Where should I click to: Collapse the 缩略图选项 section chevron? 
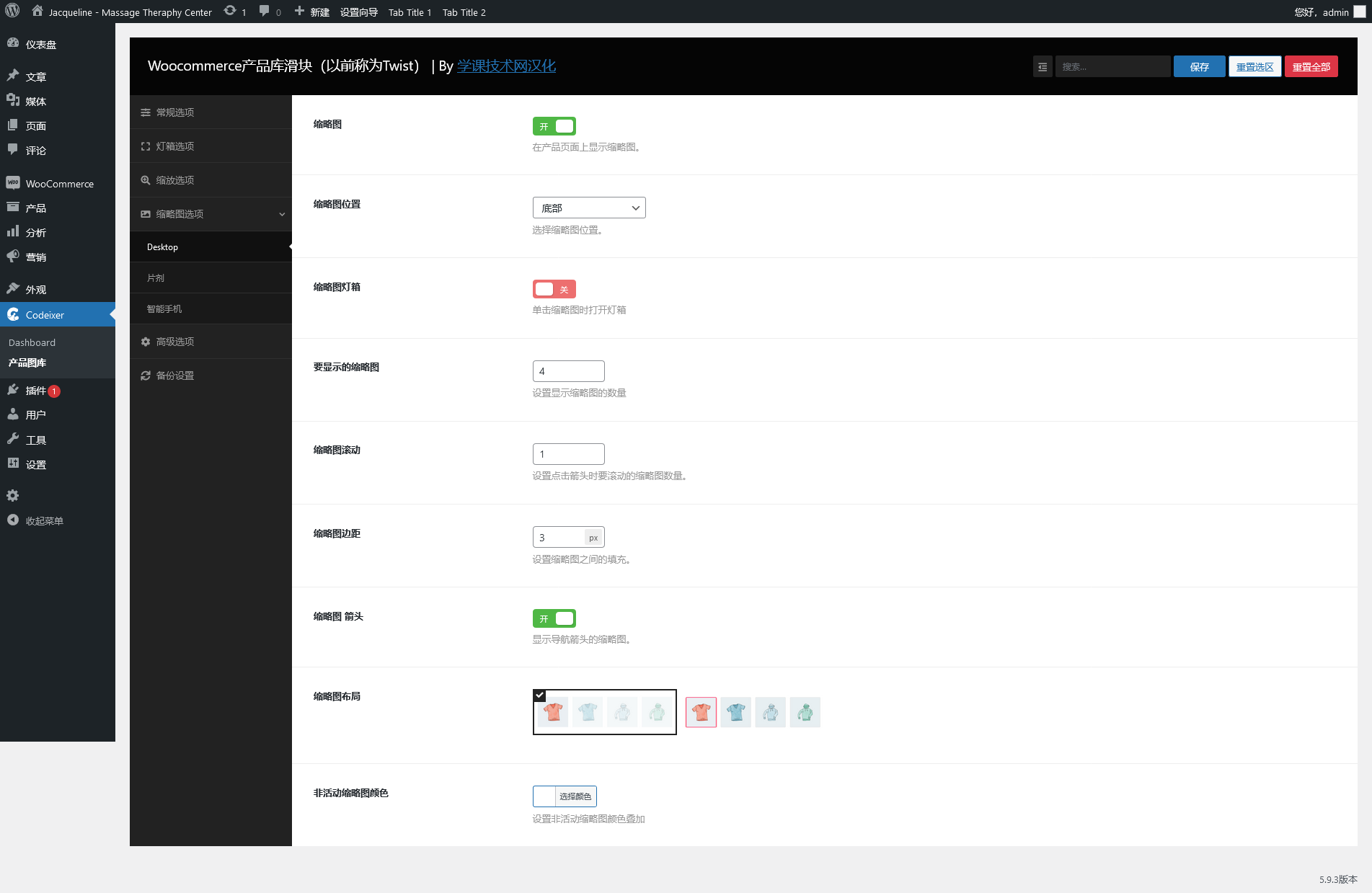(282, 214)
